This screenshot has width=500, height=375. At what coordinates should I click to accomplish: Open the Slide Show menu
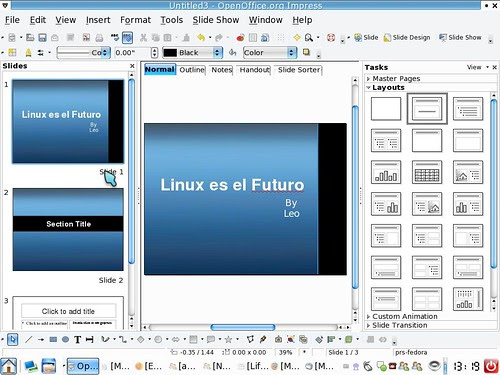[216, 20]
